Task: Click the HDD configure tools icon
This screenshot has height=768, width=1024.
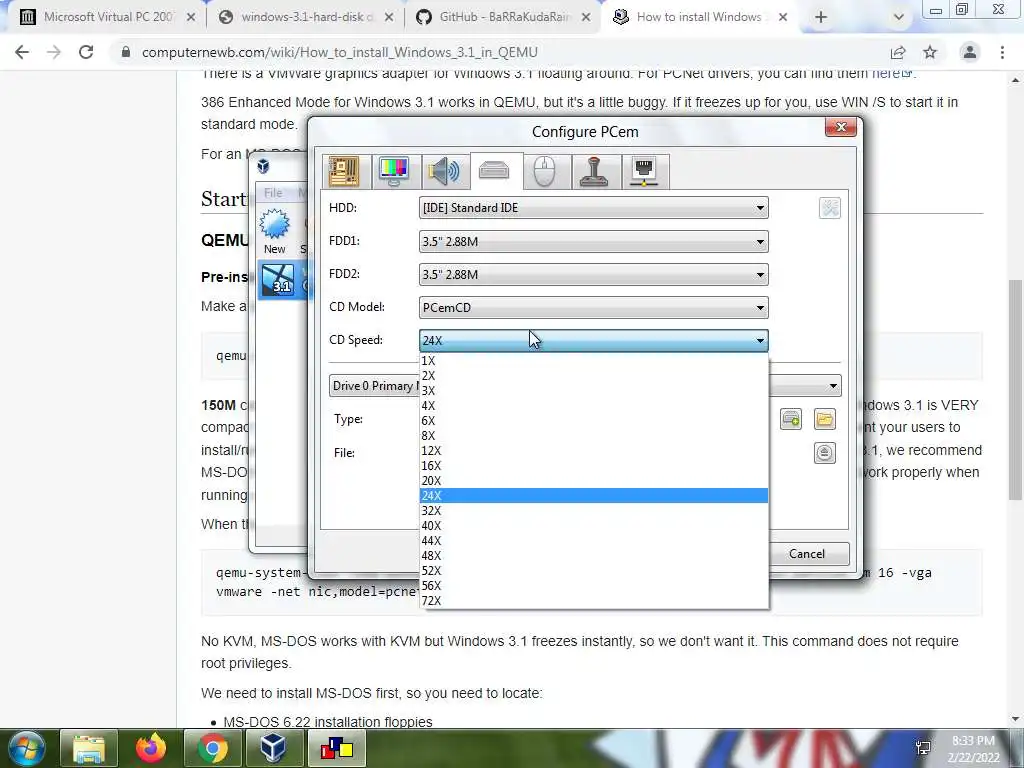Action: [x=829, y=208]
